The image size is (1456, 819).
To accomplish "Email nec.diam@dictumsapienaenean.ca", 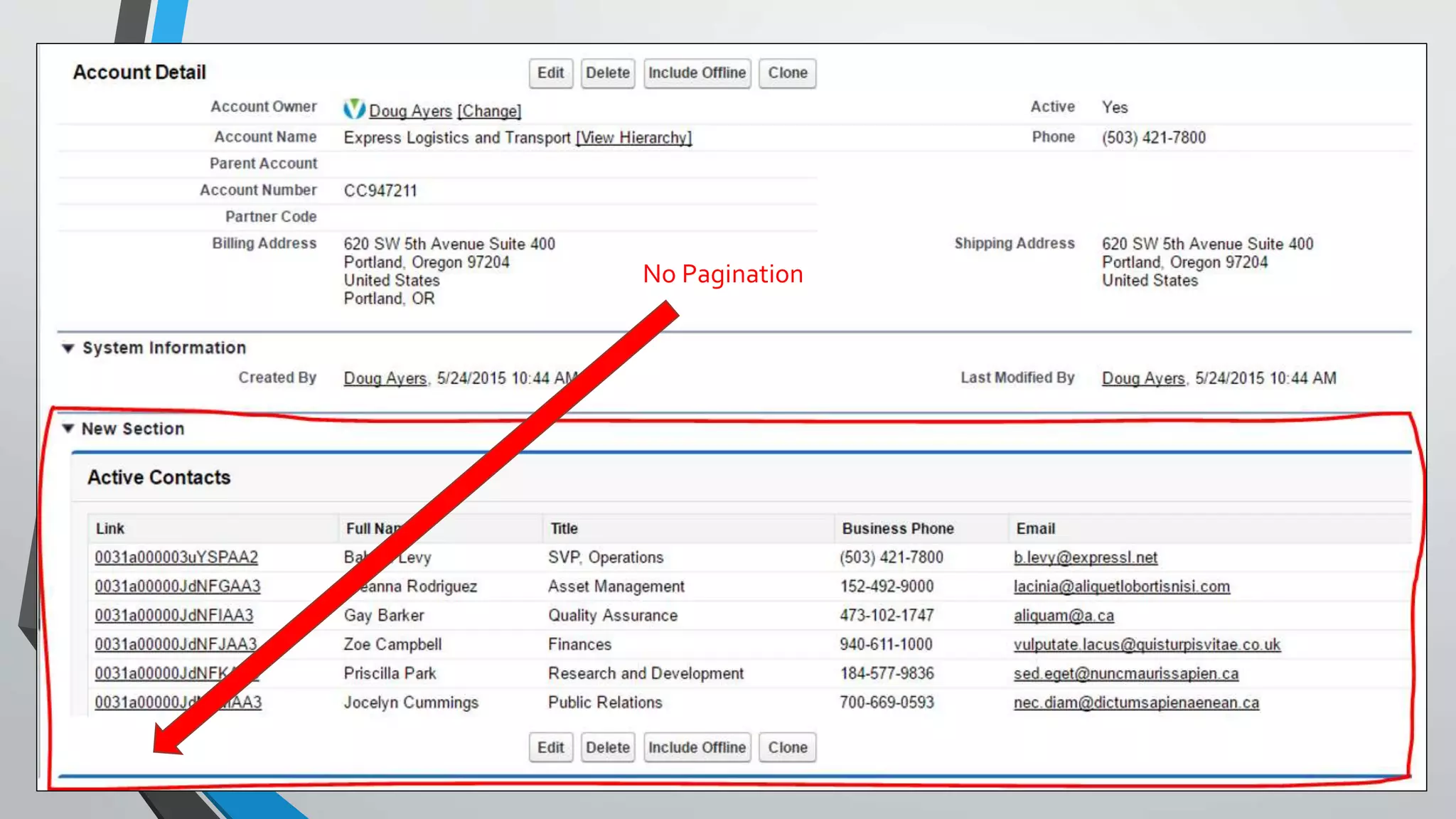I will (x=1136, y=702).
